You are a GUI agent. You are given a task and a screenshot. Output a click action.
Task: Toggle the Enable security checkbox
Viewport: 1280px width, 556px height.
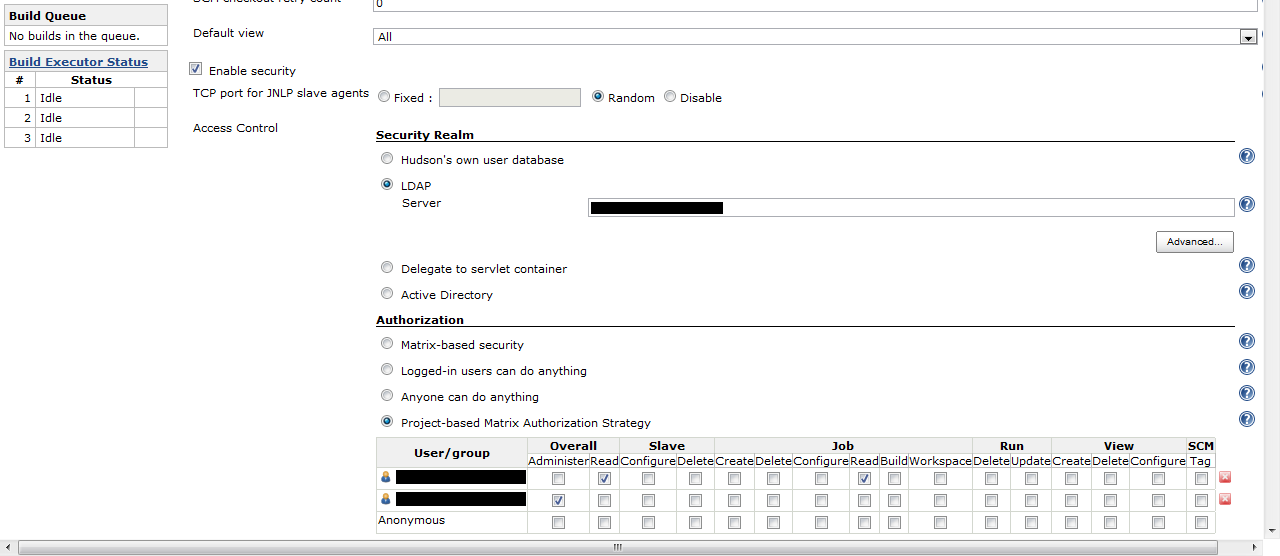click(196, 70)
